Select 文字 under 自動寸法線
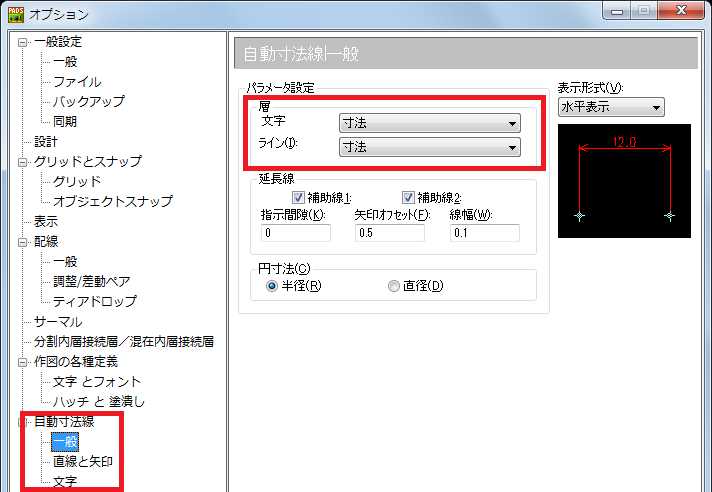This screenshot has height=492, width=712. pos(65,482)
